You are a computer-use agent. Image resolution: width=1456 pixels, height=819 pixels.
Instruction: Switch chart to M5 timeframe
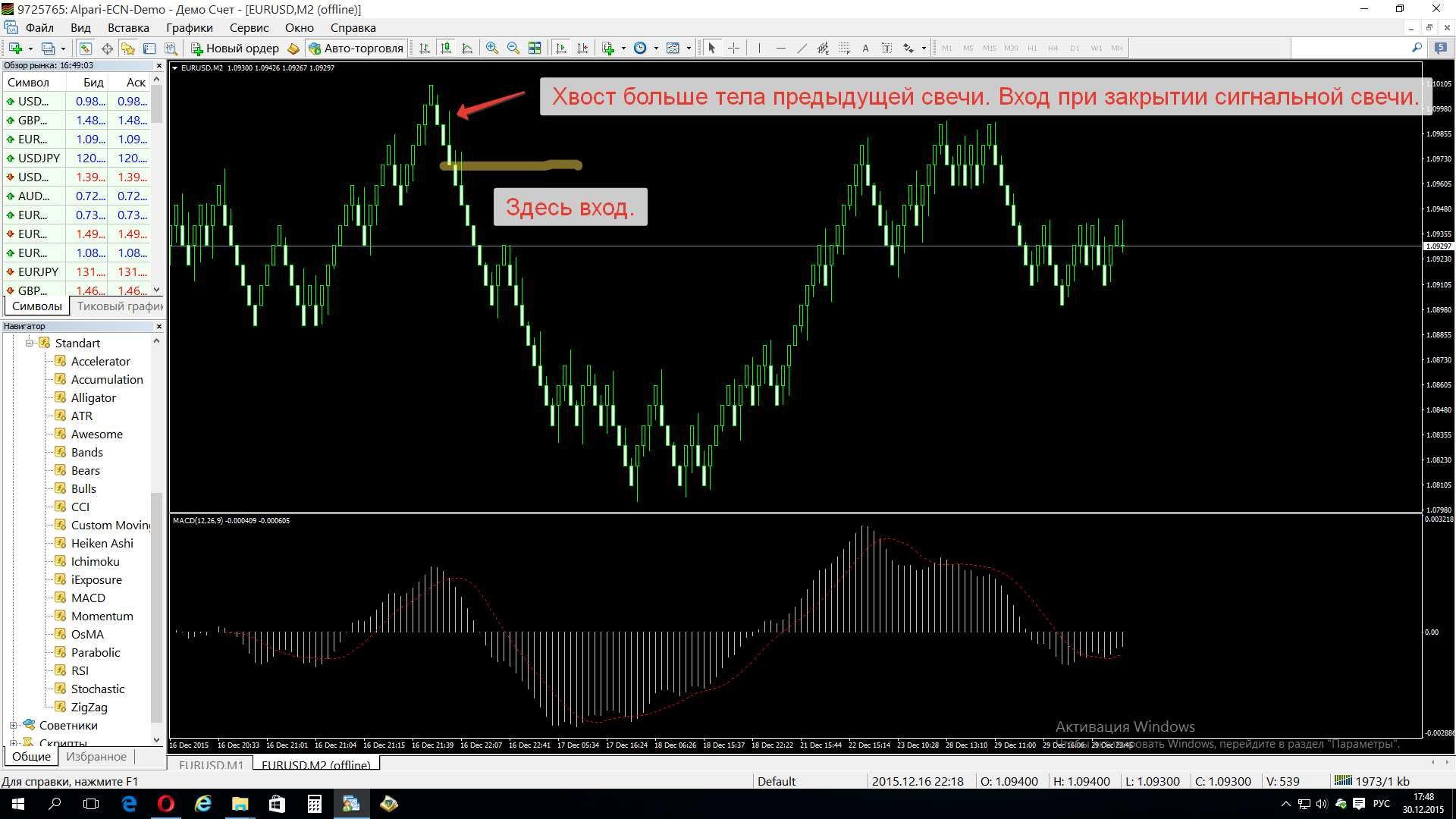pos(968,48)
